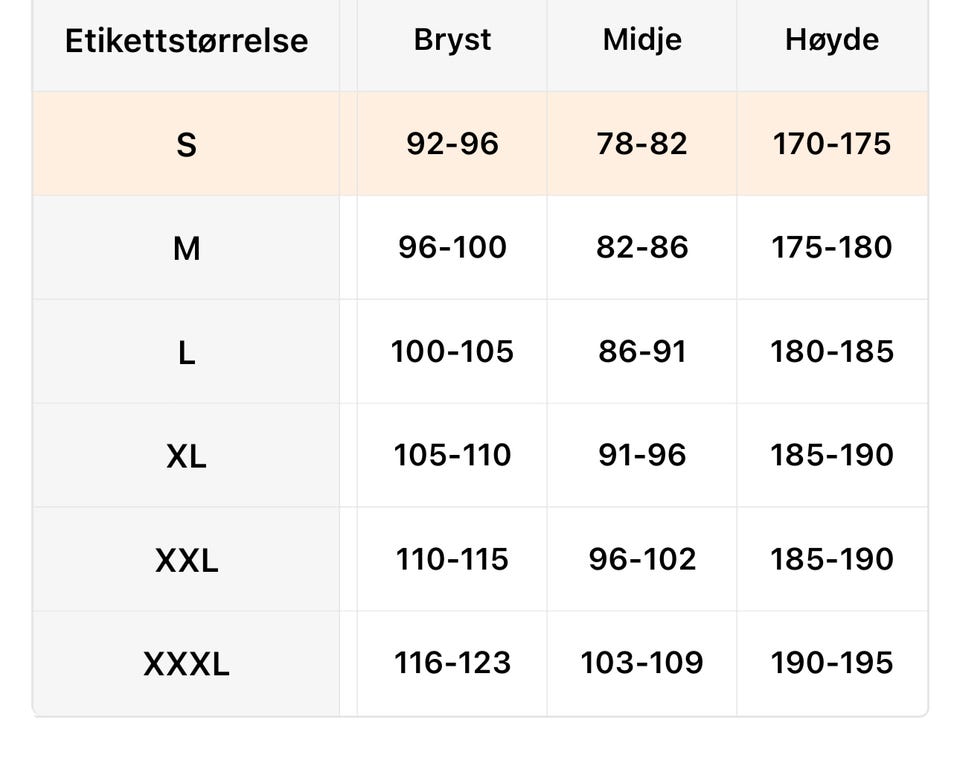960x761 pixels.
Task: Click the Bryst column header
Action: 452,40
